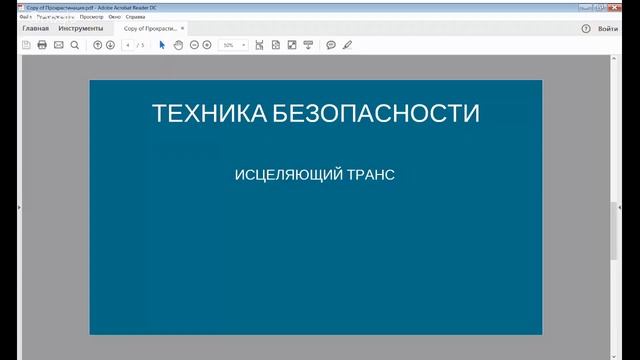The image size is (640, 360).
Task: Switch to the Главная tab
Action: click(36, 29)
